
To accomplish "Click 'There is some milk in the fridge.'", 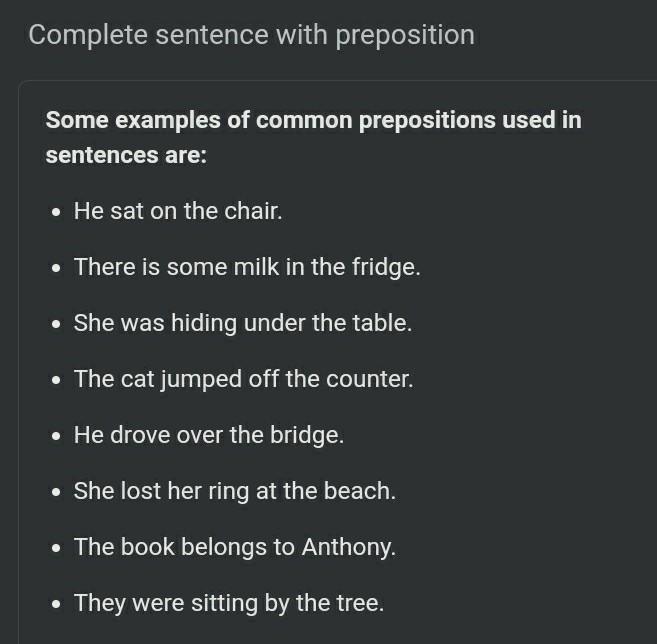I will [247, 268].
